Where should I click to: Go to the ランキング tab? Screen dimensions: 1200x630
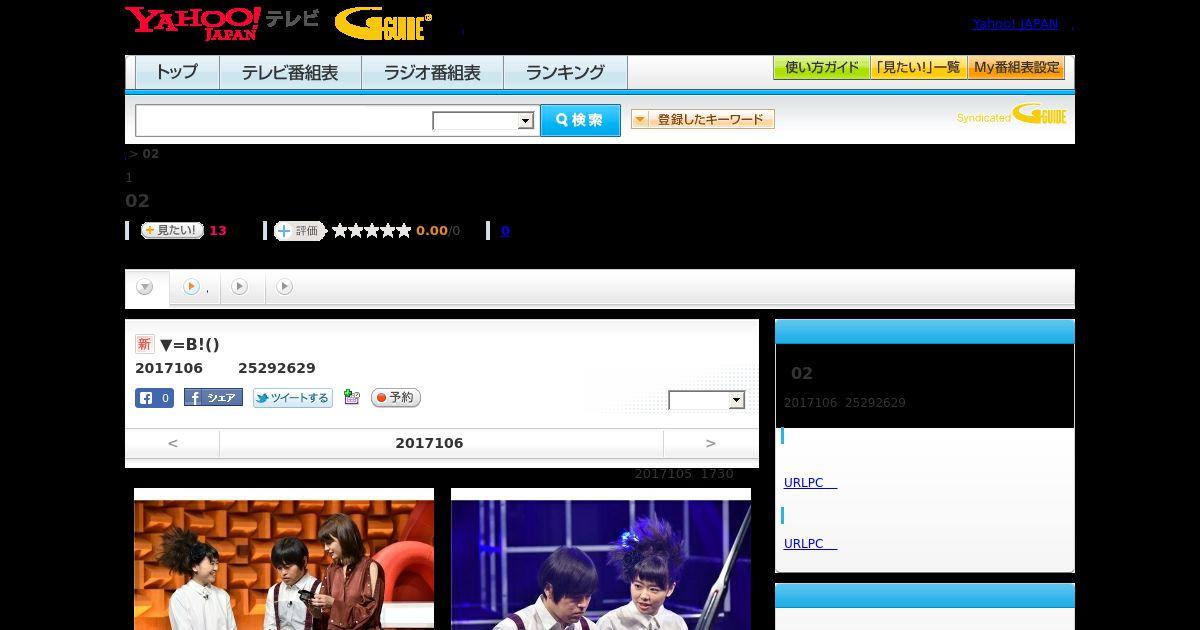565,72
